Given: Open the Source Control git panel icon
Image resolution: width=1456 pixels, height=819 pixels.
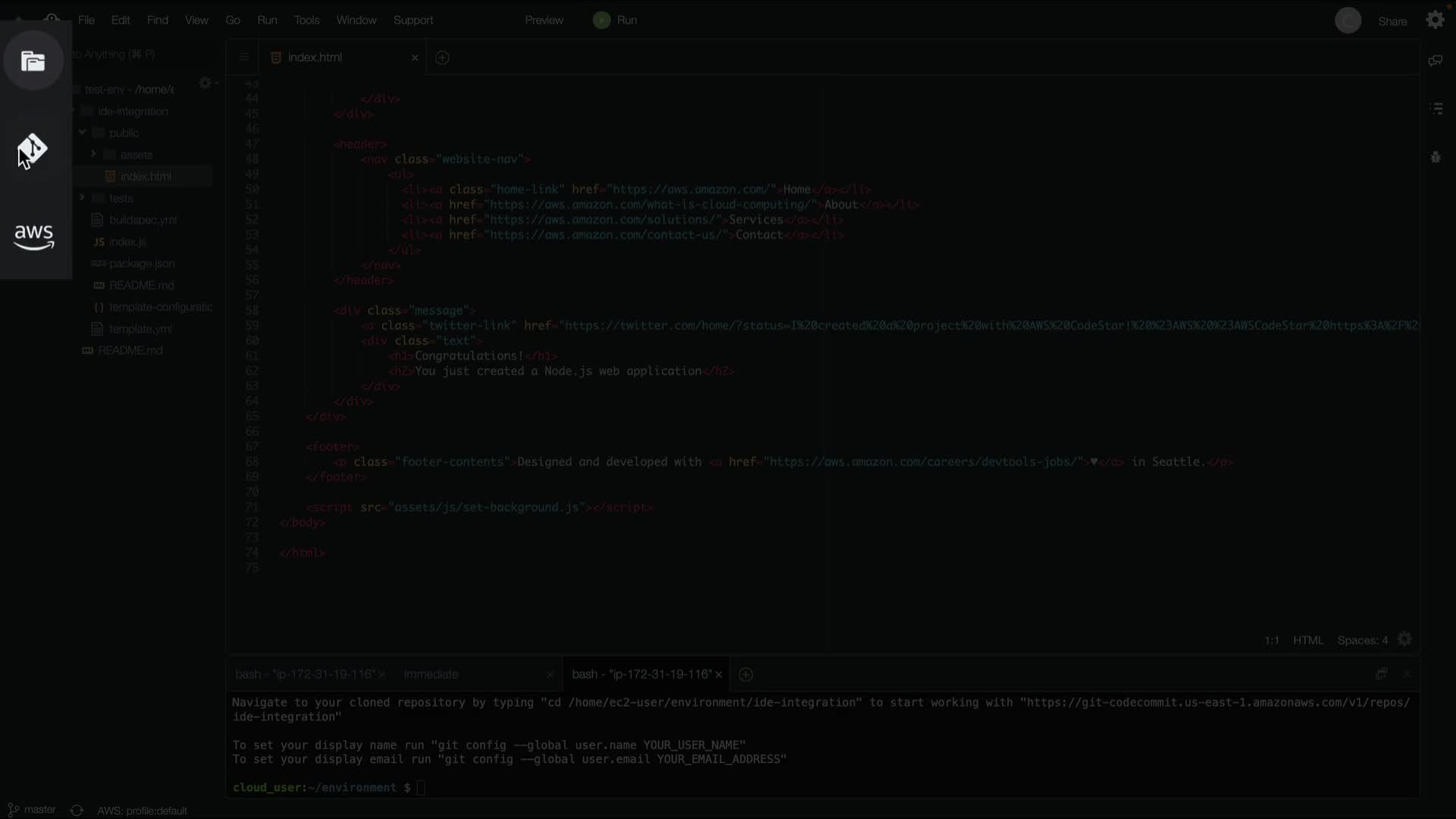Looking at the screenshot, I should point(33,148).
